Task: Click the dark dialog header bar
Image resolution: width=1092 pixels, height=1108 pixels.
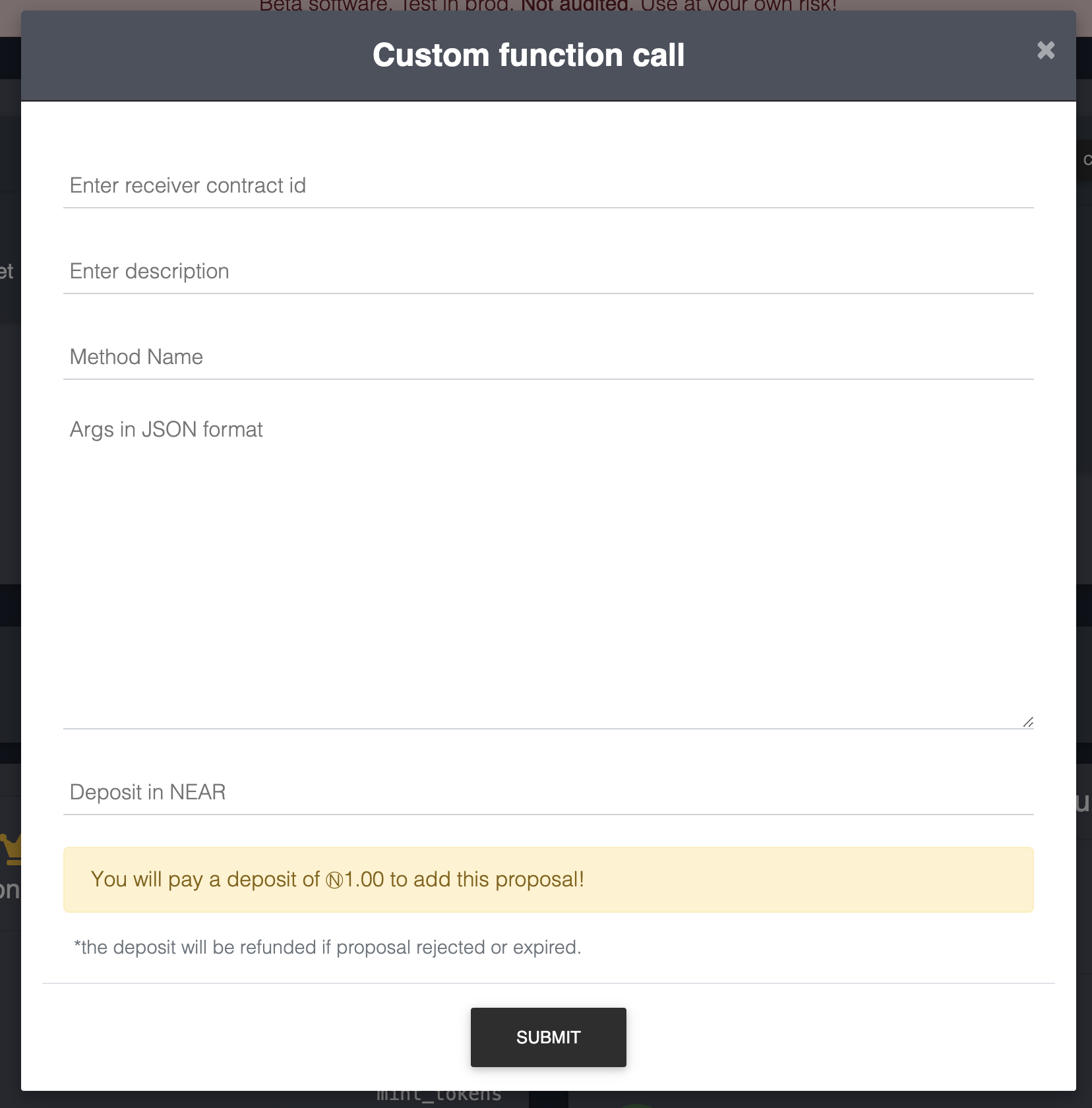Action: 198,56
